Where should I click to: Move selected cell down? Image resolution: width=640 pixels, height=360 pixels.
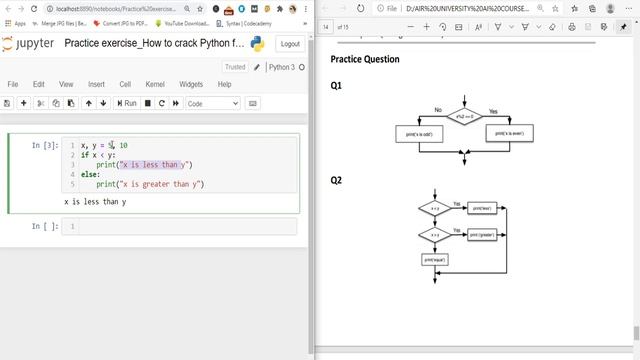pyautogui.click(x=103, y=103)
